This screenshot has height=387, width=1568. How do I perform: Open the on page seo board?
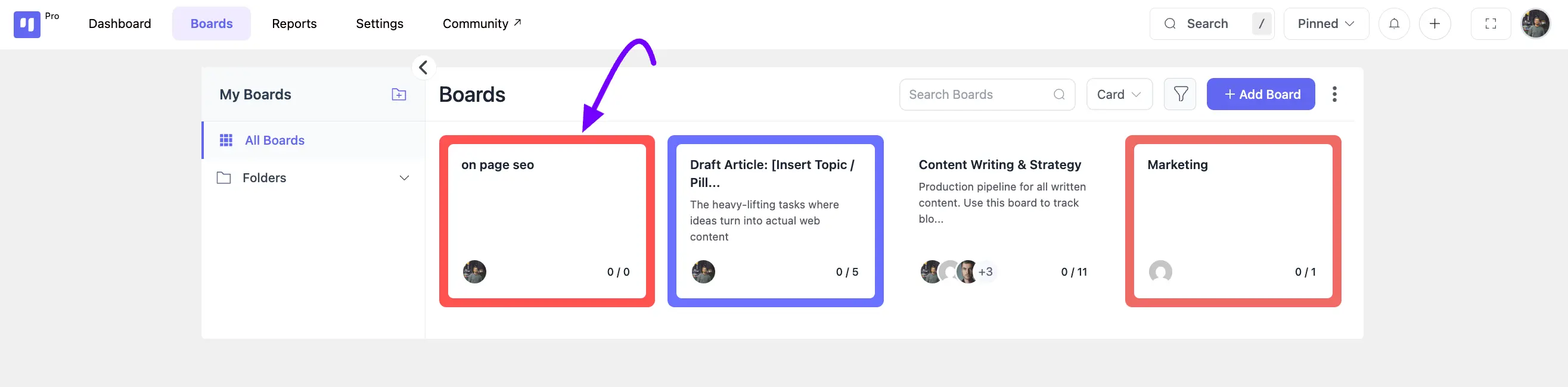(x=547, y=221)
